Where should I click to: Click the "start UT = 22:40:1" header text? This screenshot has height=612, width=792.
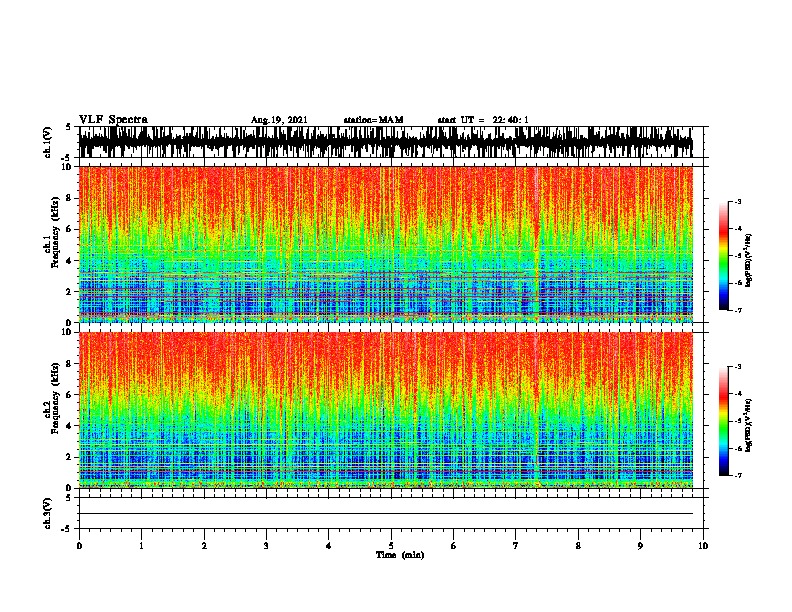coord(483,120)
